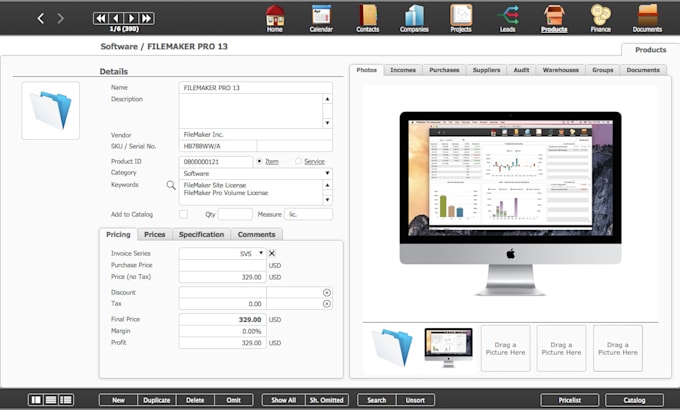Image resolution: width=680 pixels, height=410 pixels.
Task: Open the Contacts module icon
Action: tap(367, 18)
